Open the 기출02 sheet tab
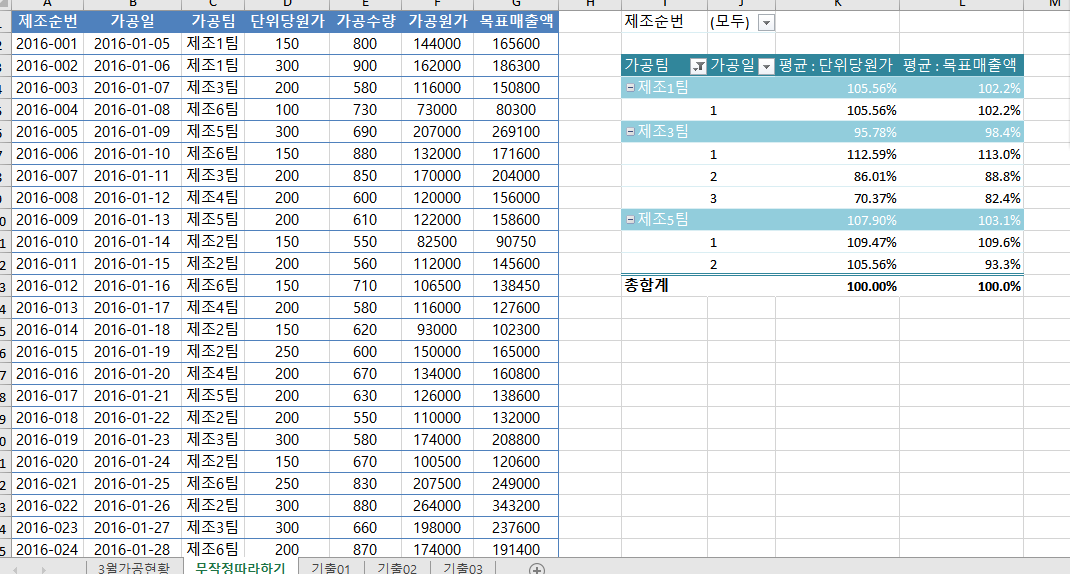1070x574 pixels. [x=396, y=568]
